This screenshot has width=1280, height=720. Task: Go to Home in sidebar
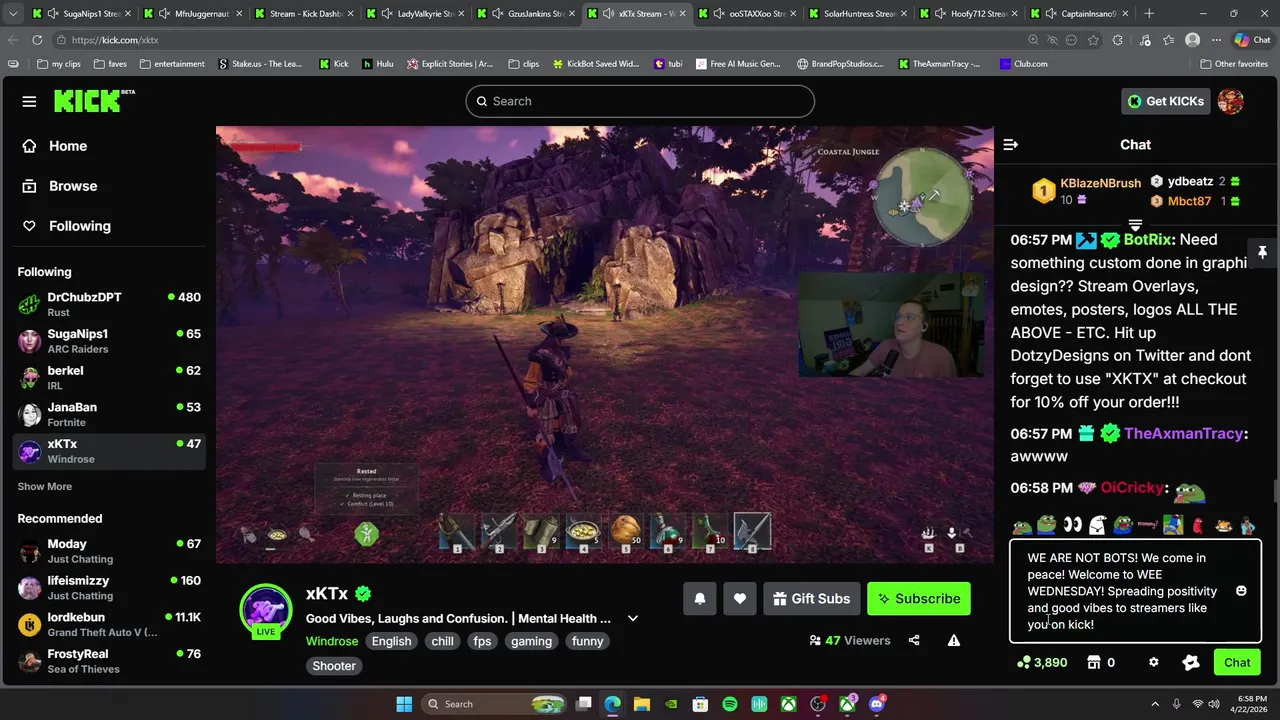coord(68,146)
